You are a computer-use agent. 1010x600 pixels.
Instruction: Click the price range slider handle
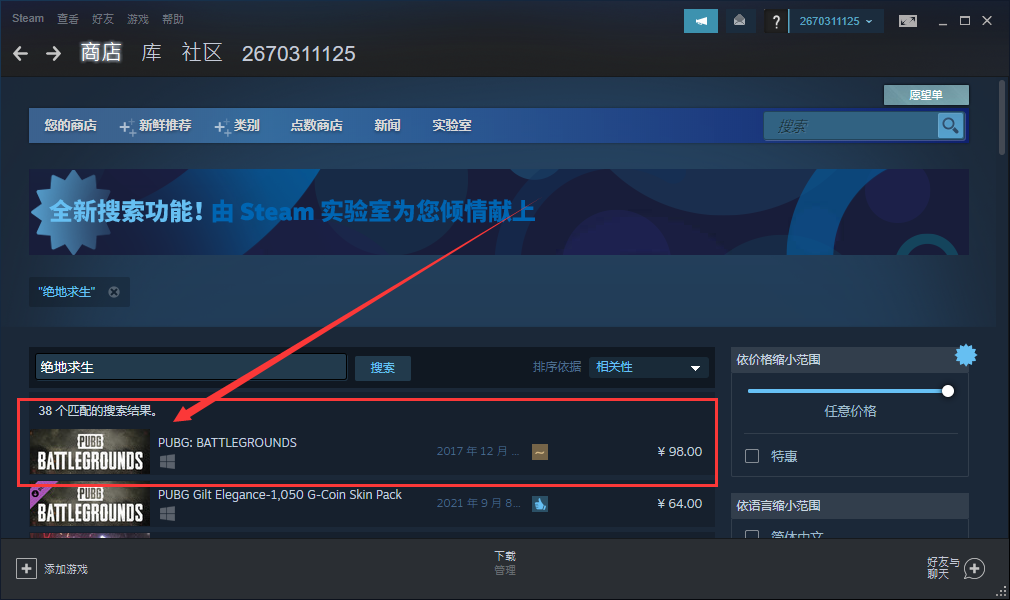[x=948, y=391]
